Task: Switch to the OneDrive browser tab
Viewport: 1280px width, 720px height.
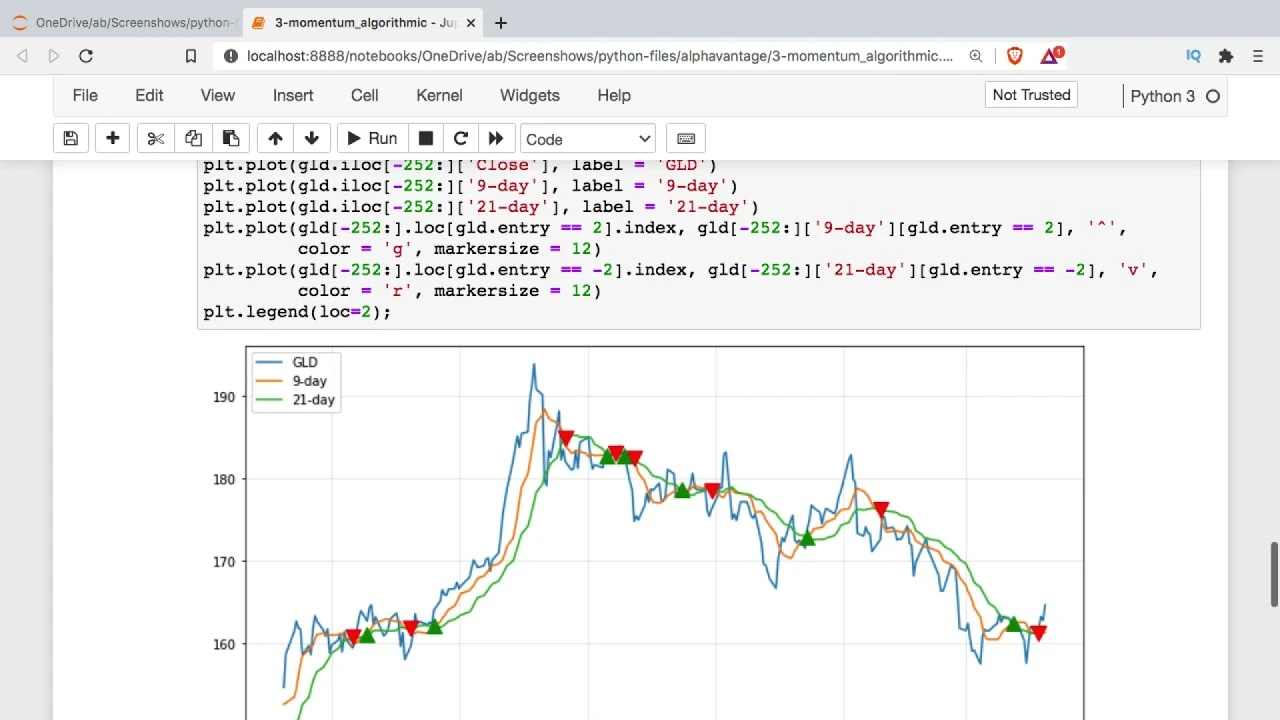Action: point(125,23)
